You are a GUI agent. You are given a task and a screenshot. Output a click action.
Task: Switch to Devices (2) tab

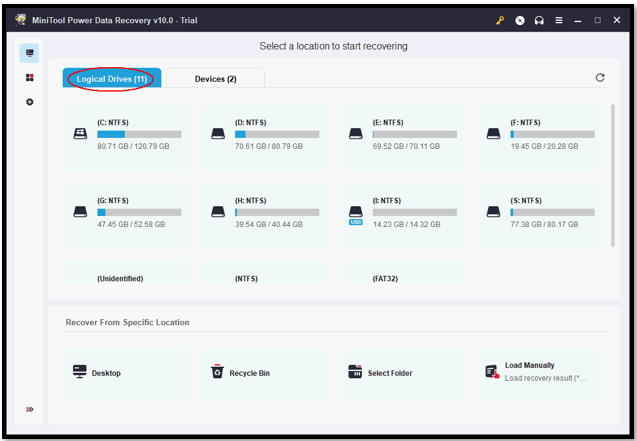coord(215,78)
